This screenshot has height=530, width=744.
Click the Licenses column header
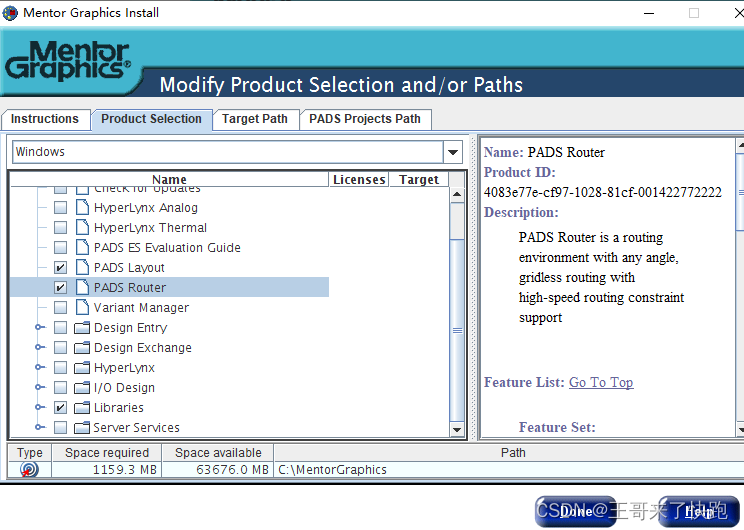359,179
